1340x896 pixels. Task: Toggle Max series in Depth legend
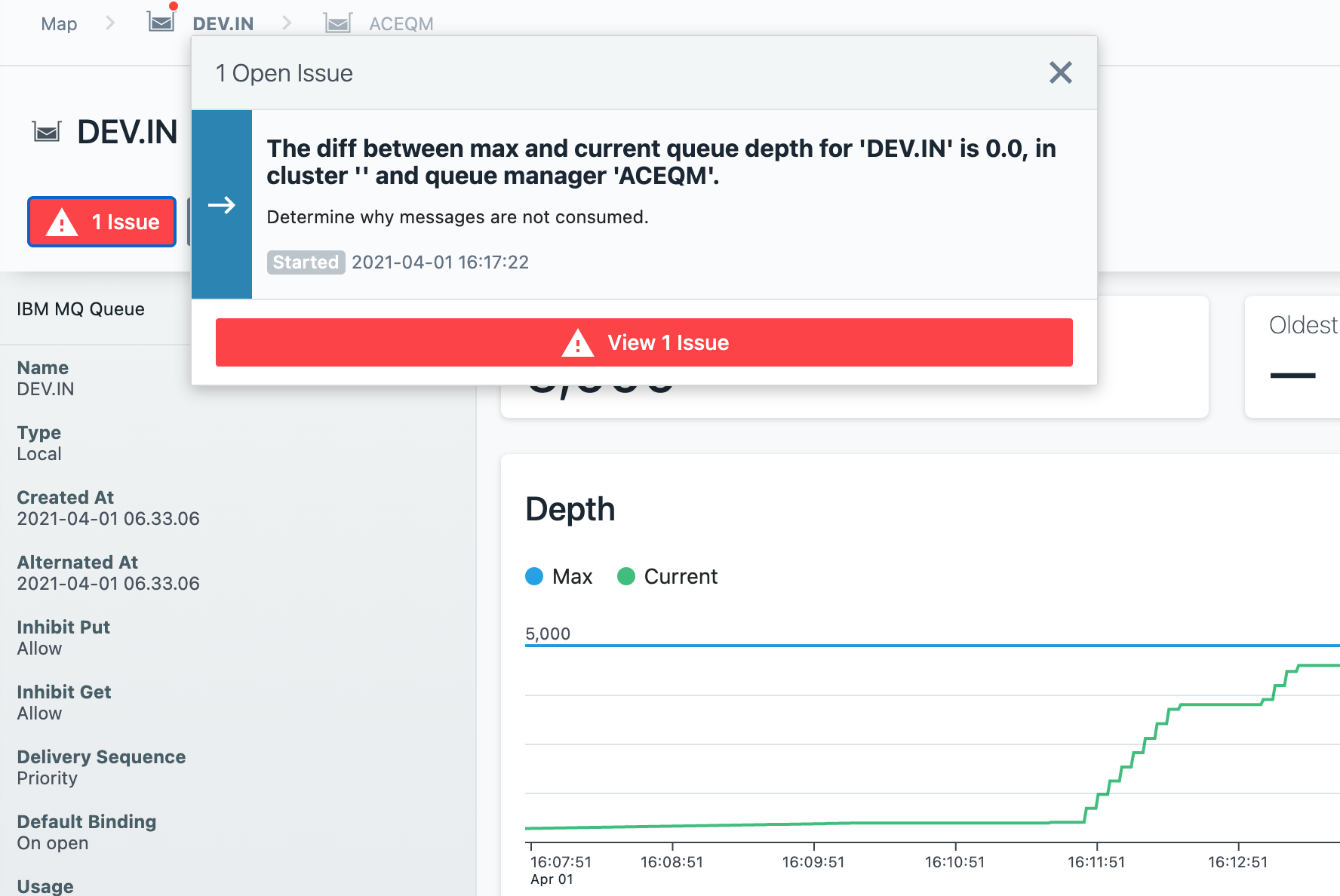(x=559, y=576)
